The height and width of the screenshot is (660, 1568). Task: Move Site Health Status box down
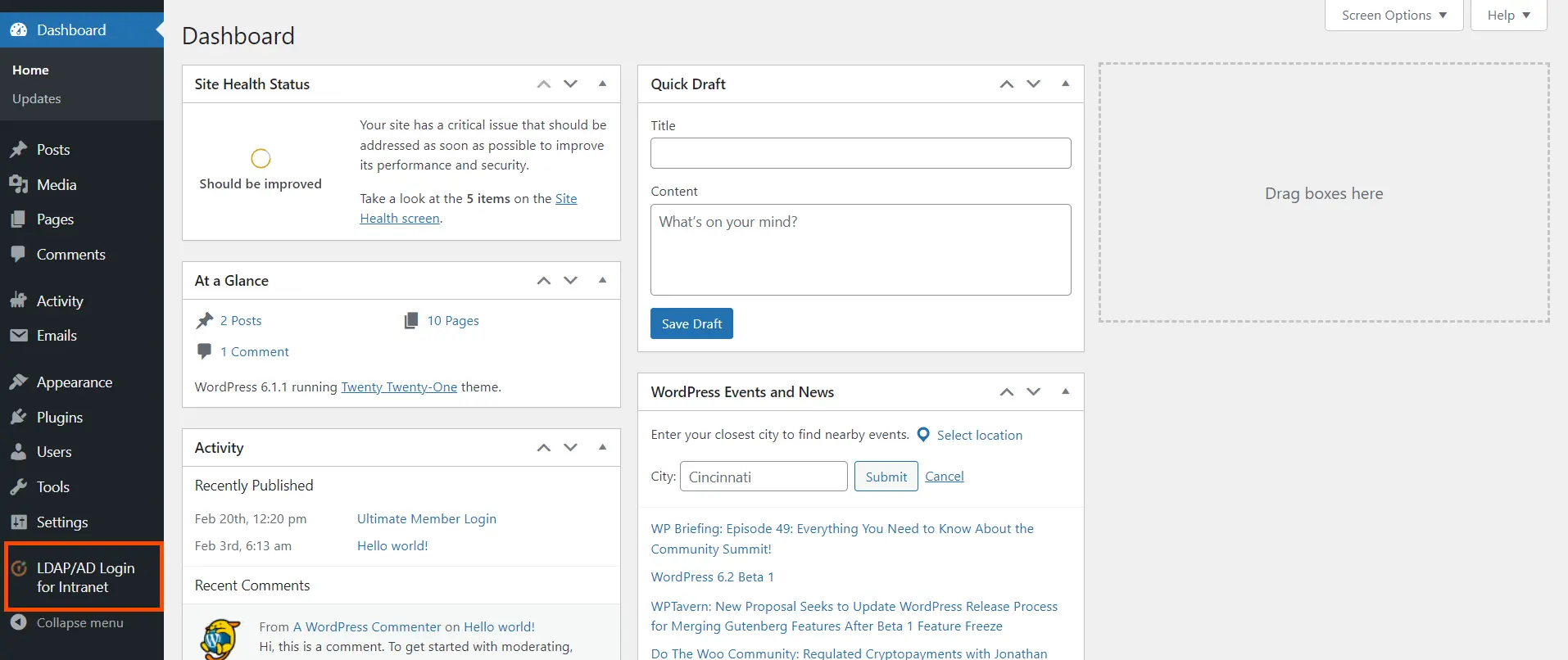571,84
